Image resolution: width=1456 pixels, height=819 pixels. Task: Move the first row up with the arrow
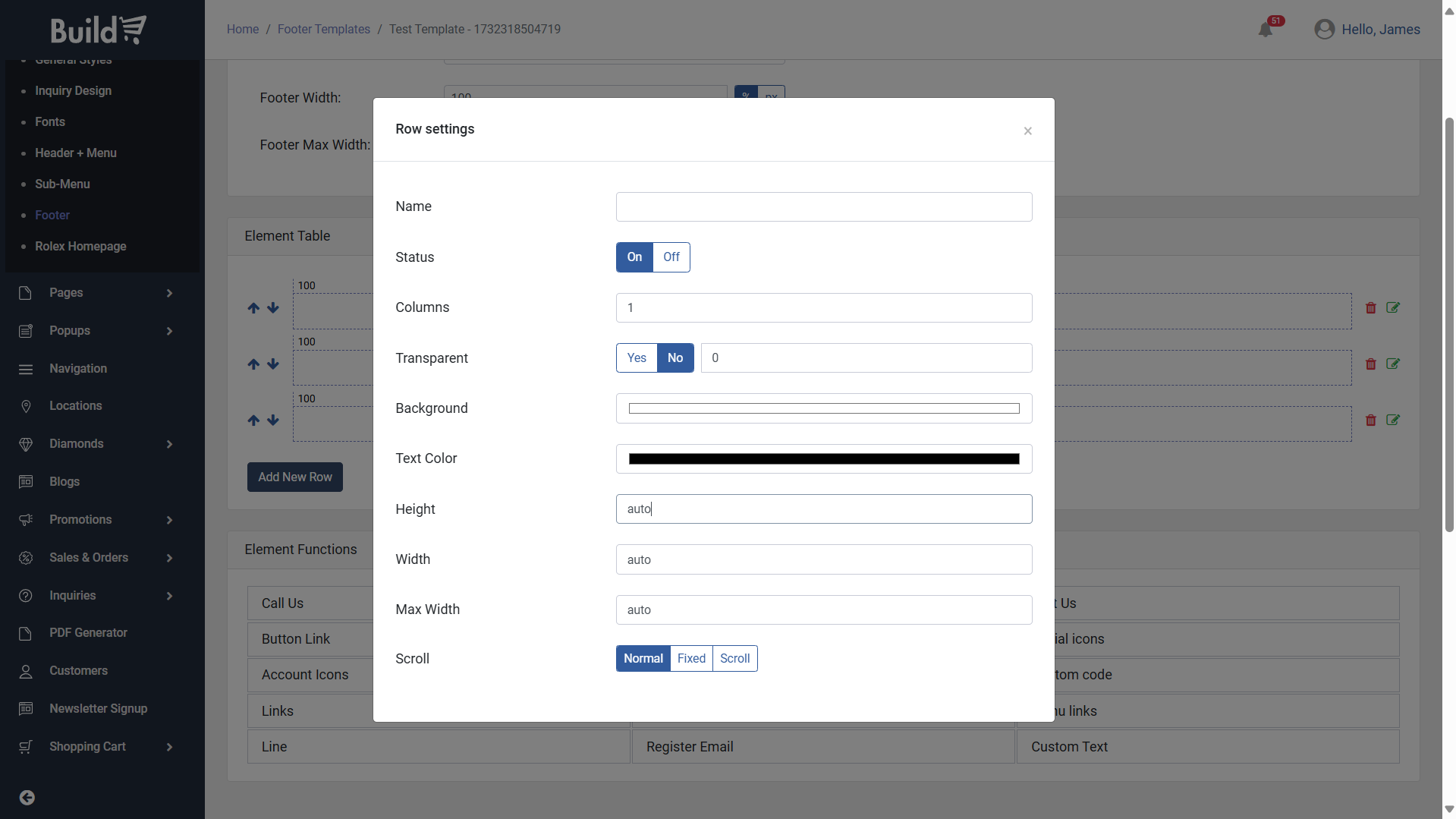tap(253, 308)
